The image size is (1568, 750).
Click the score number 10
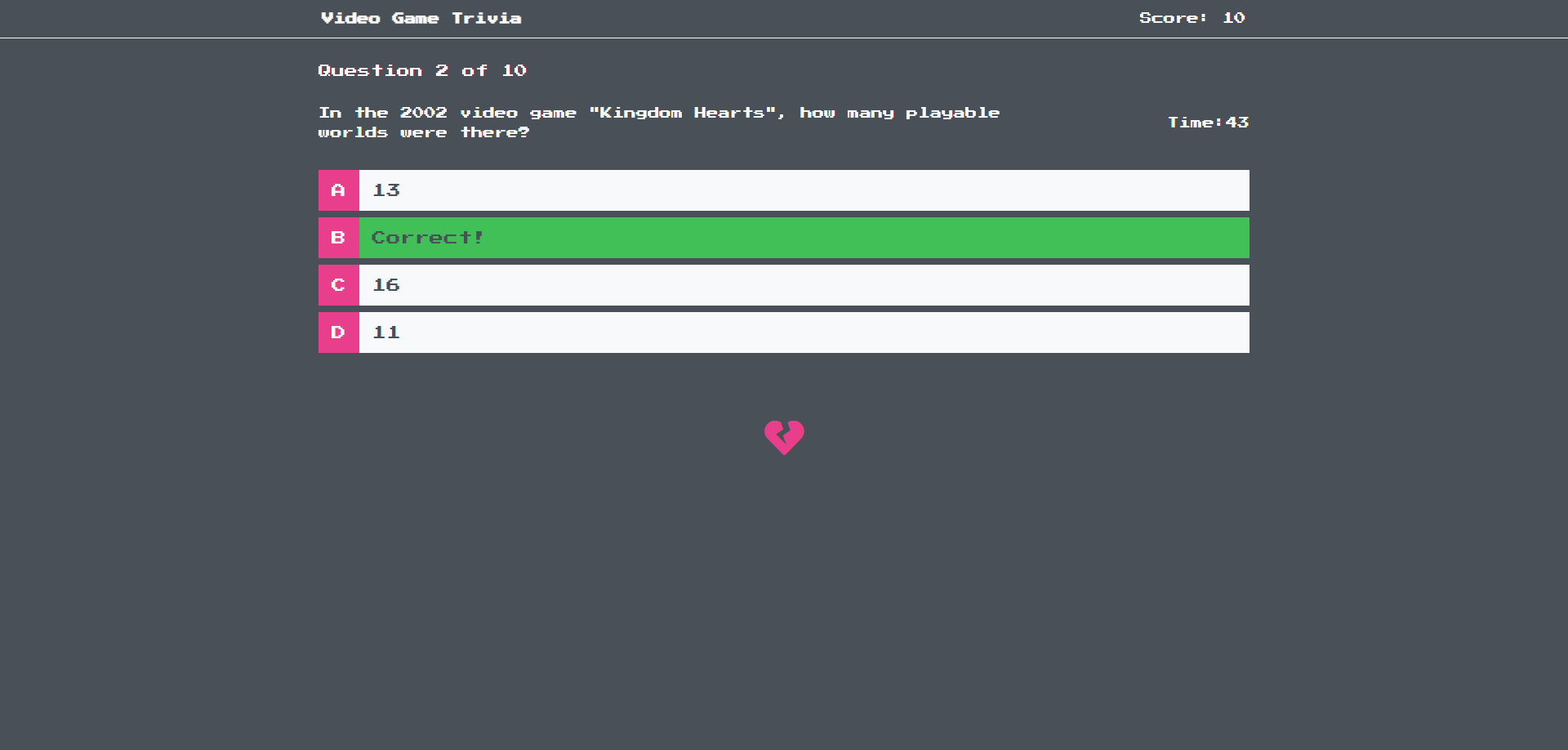pos(1235,17)
